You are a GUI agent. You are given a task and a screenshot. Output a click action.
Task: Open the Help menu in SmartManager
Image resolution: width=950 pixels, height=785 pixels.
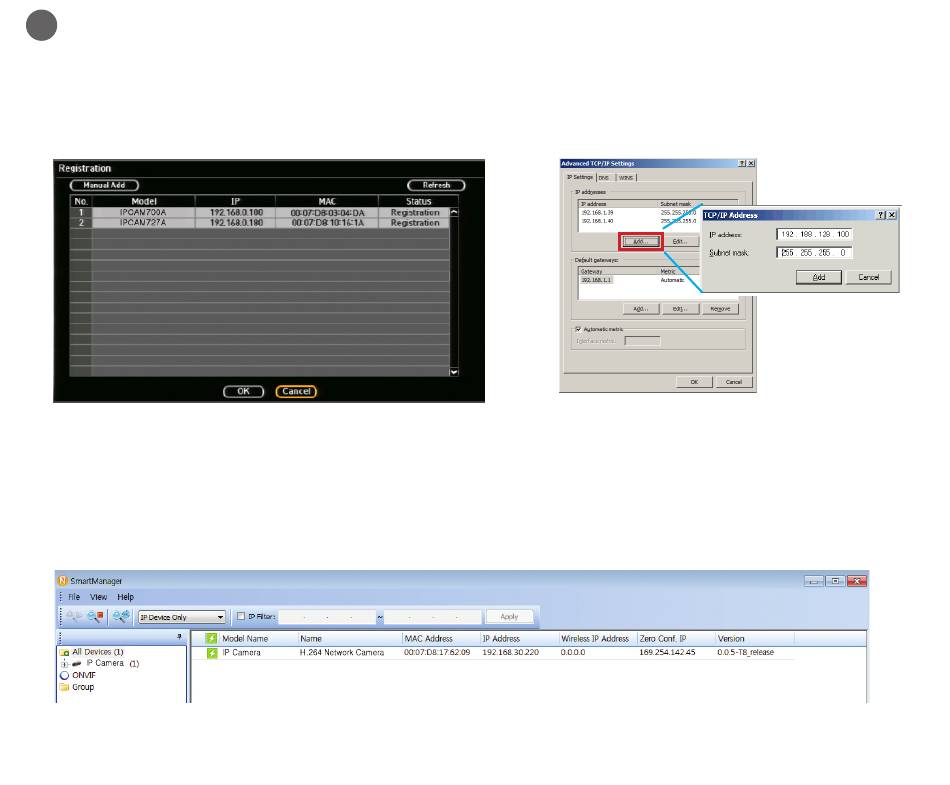coord(125,597)
